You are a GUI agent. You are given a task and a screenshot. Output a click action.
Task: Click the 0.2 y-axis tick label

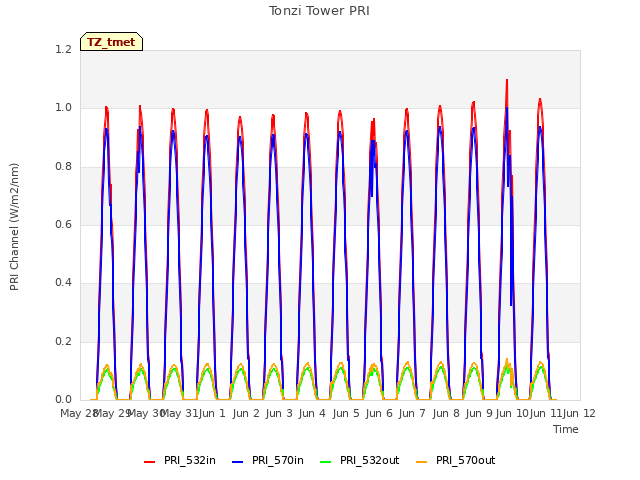pos(63,341)
